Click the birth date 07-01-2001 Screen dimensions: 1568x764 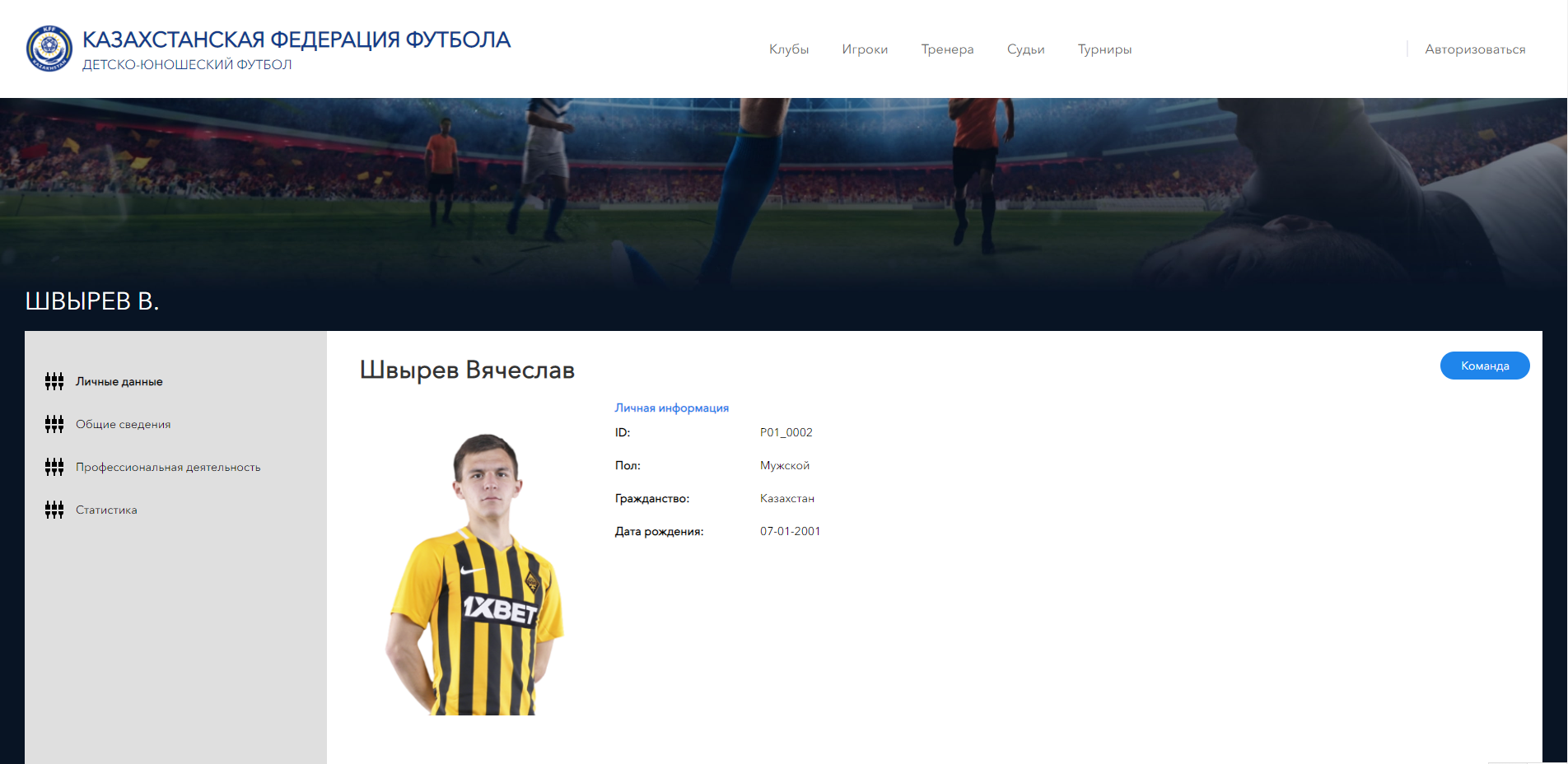click(790, 531)
